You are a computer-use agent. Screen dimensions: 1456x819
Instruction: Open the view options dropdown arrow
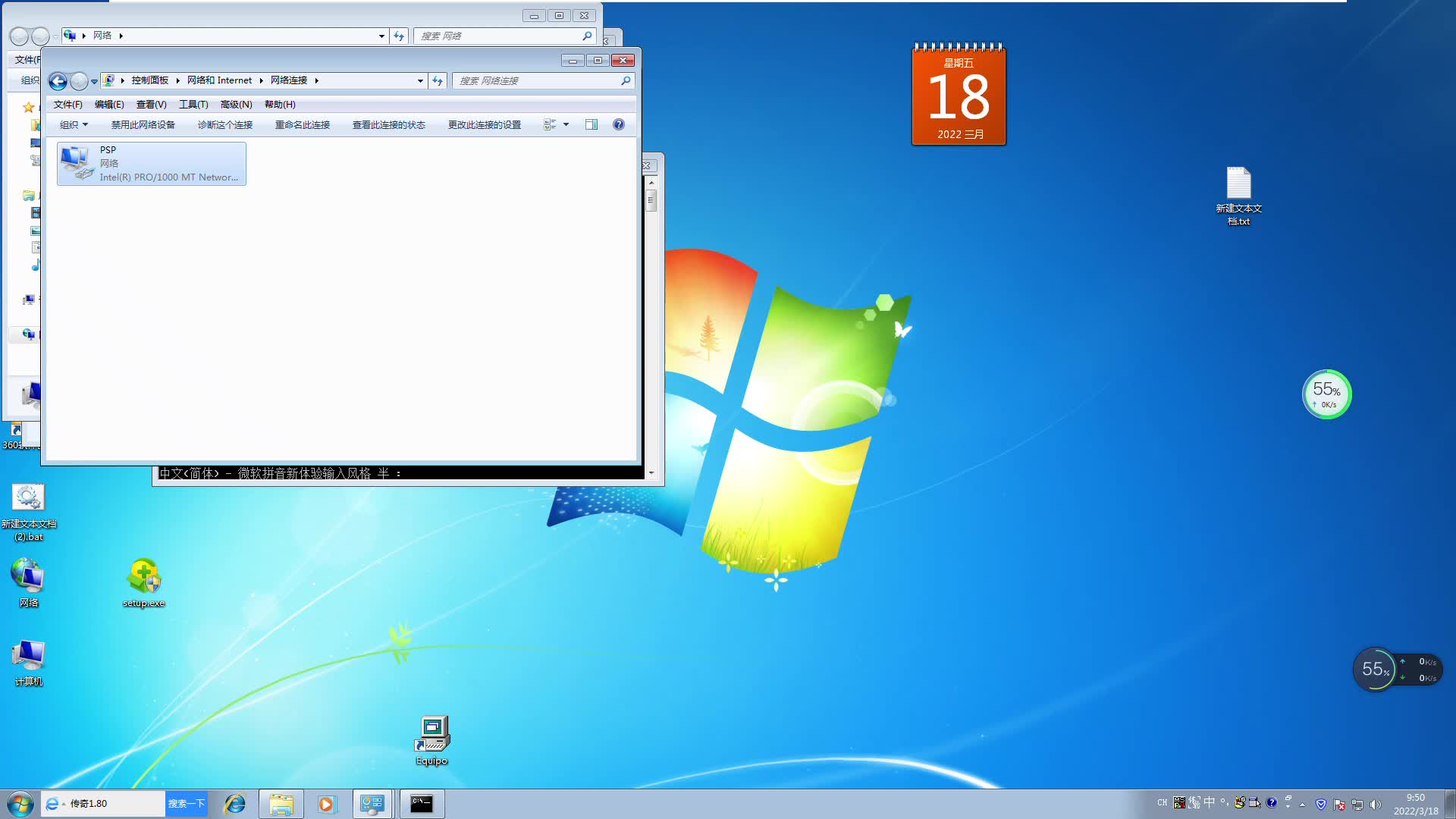[x=566, y=125]
